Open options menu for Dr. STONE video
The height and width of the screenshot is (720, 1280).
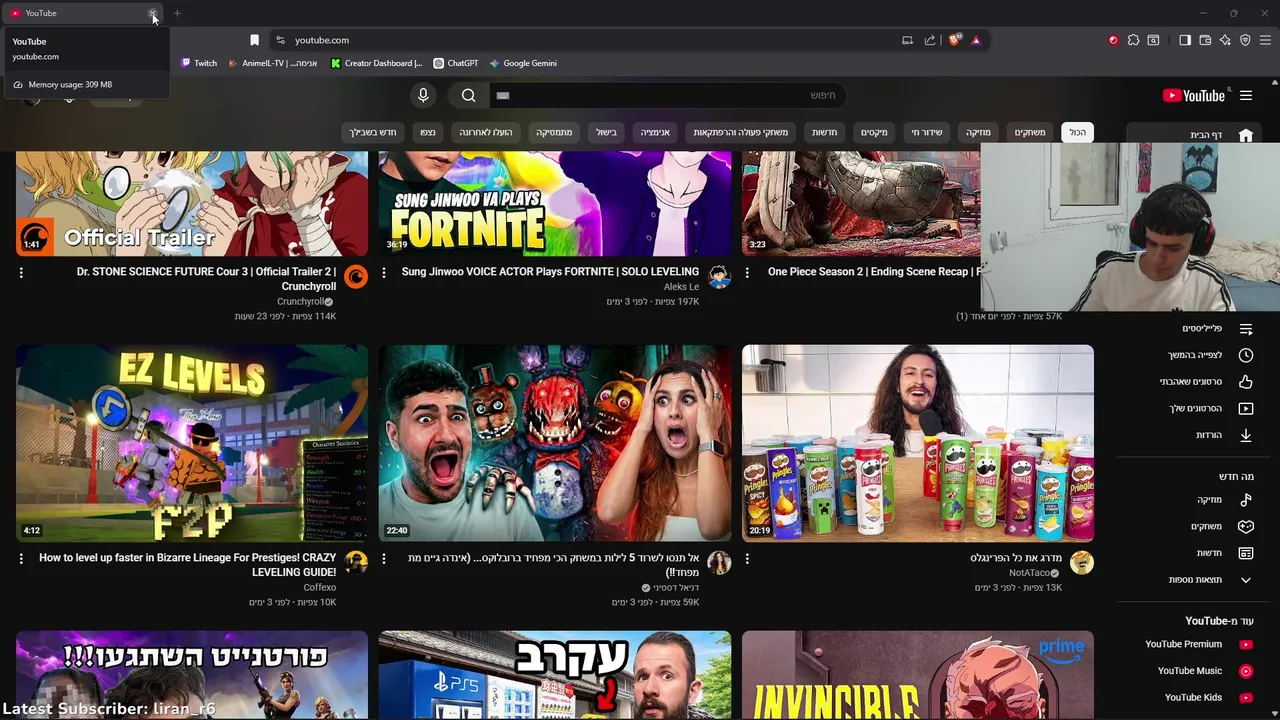click(x=21, y=272)
